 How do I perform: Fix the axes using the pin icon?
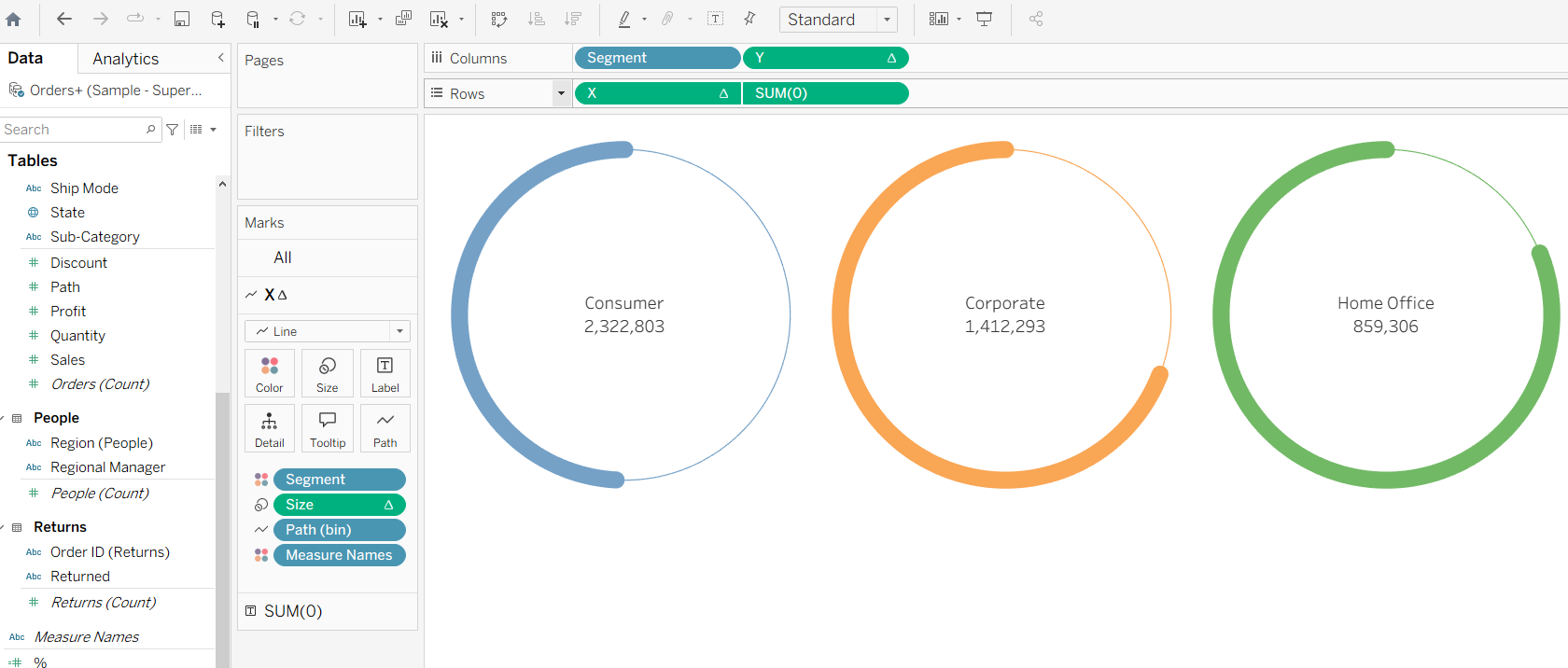749,19
